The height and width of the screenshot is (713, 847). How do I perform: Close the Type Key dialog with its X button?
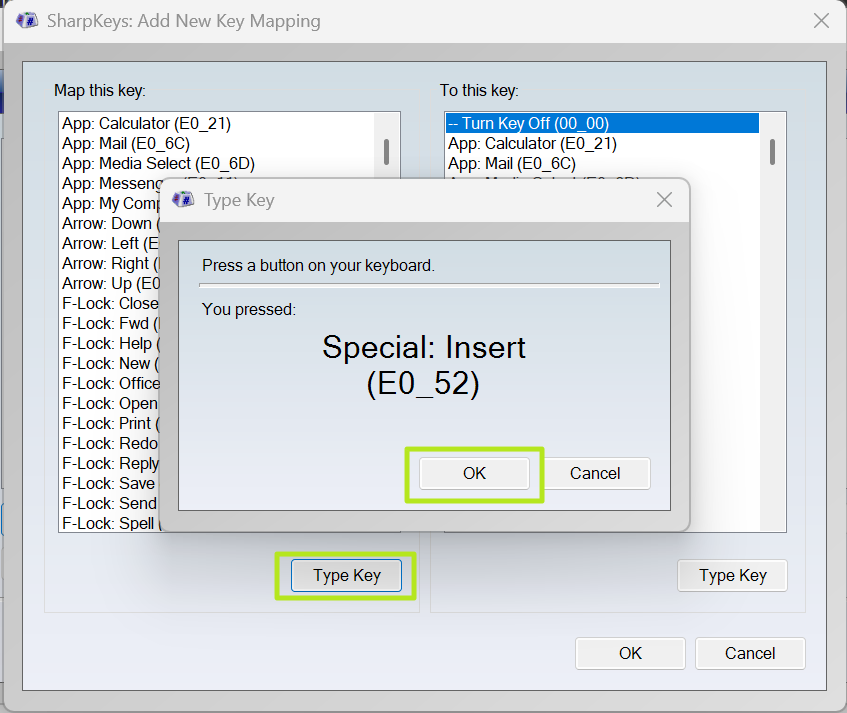coord(664,200)
